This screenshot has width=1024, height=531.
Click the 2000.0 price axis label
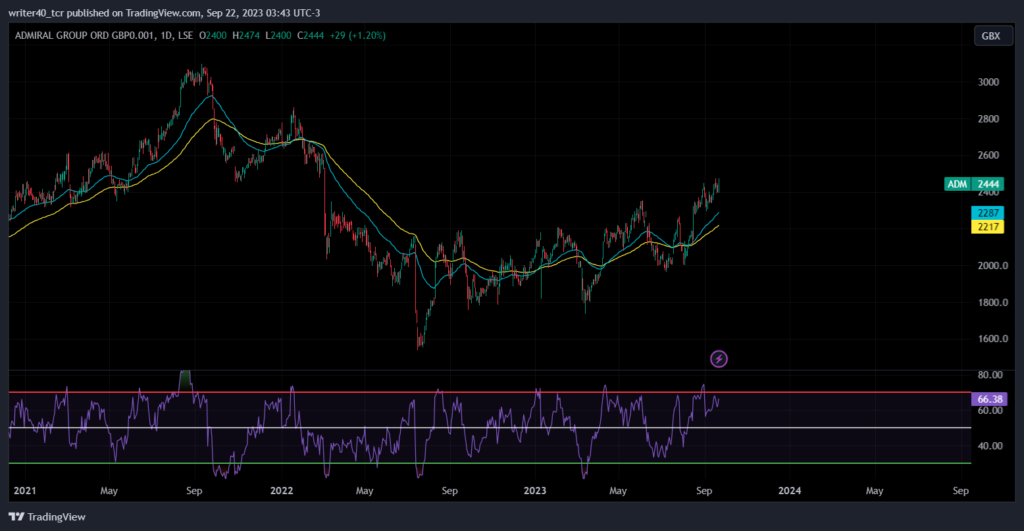point(993,266)
